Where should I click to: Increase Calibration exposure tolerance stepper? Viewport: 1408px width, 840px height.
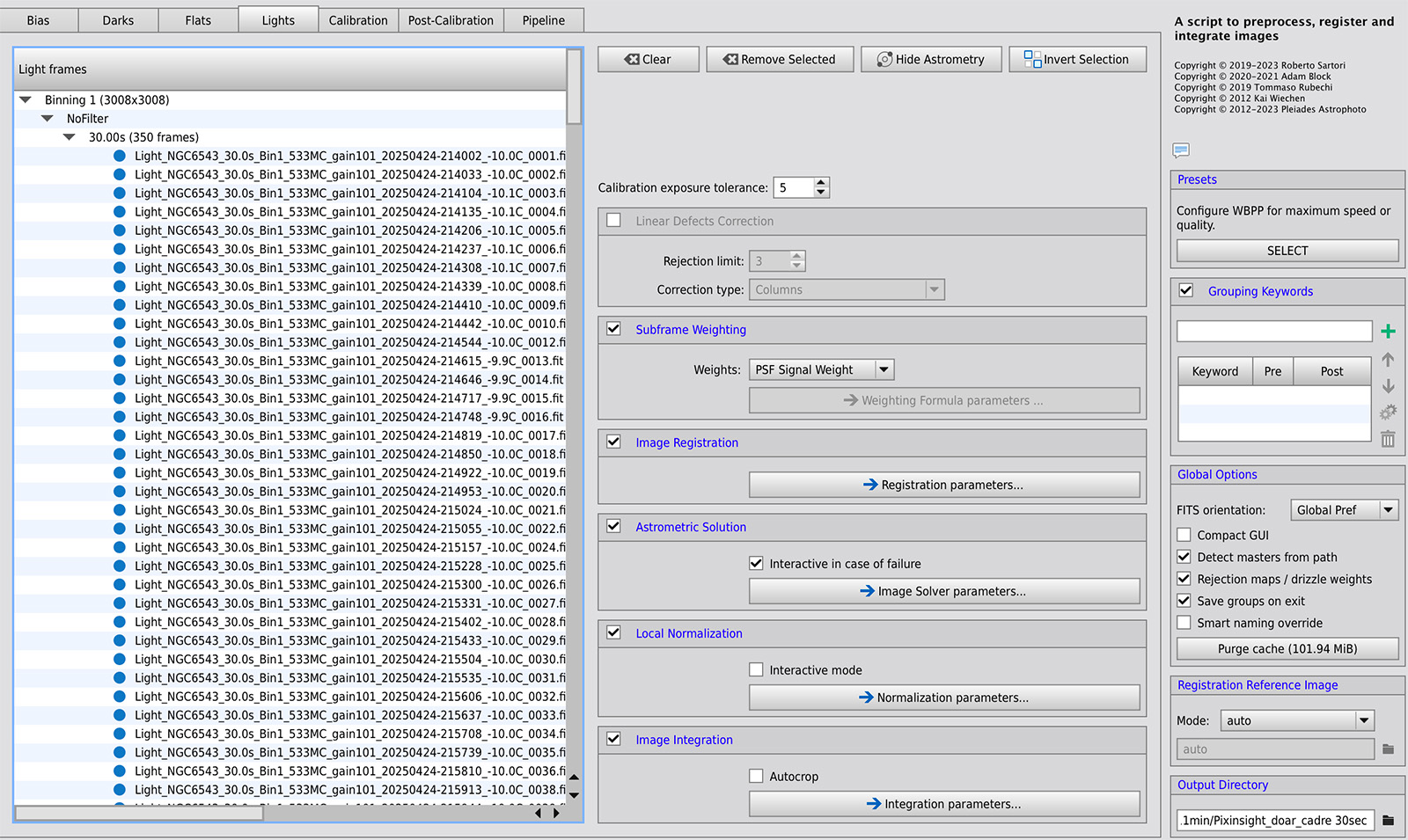pos(821,182)
